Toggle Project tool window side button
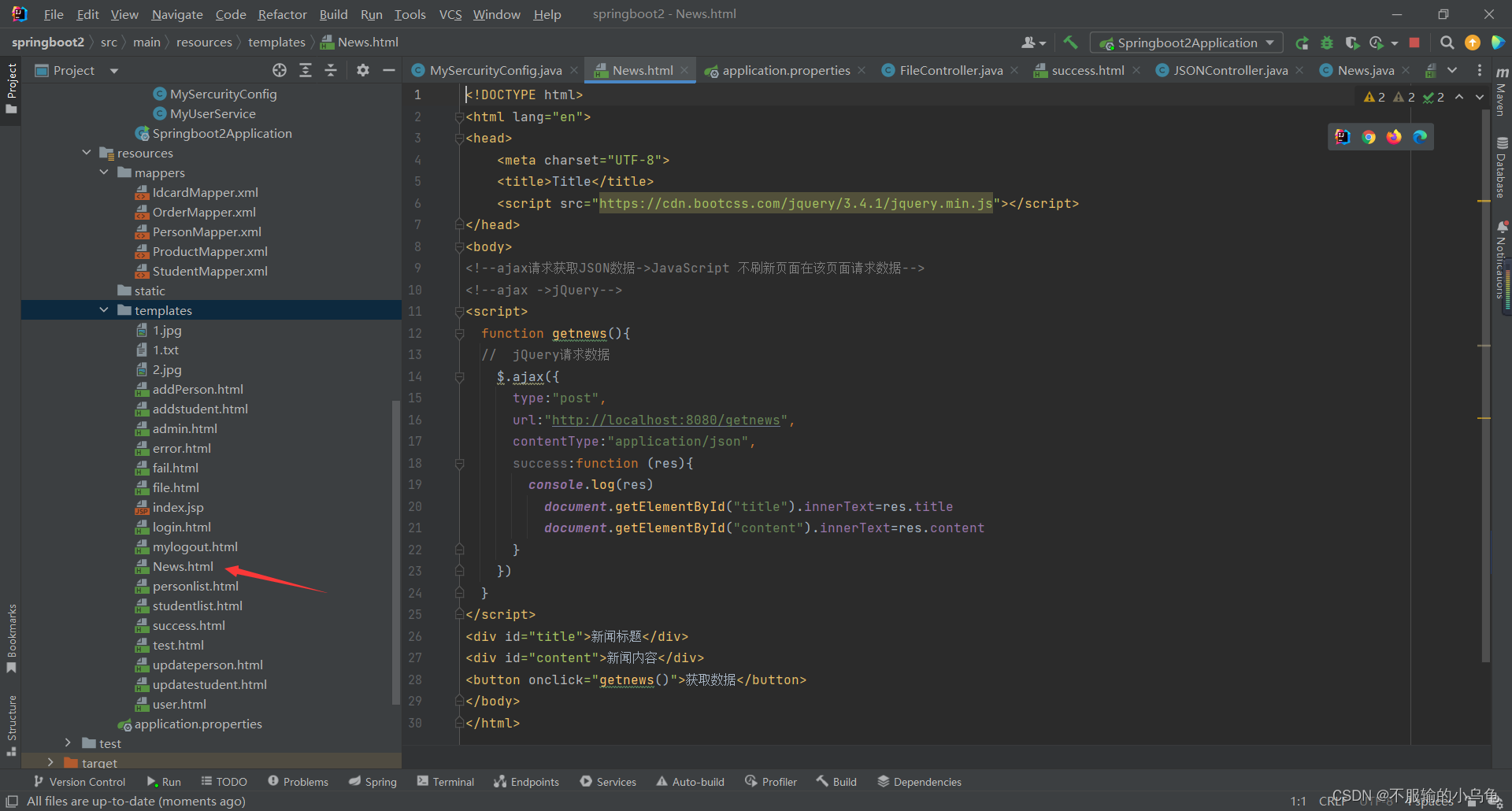This screenshot has height=811, width=1512. 11,88
